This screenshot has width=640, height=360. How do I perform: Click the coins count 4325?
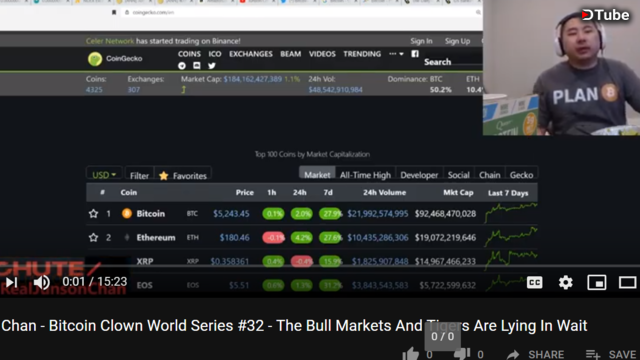click(x=94, y=89)
